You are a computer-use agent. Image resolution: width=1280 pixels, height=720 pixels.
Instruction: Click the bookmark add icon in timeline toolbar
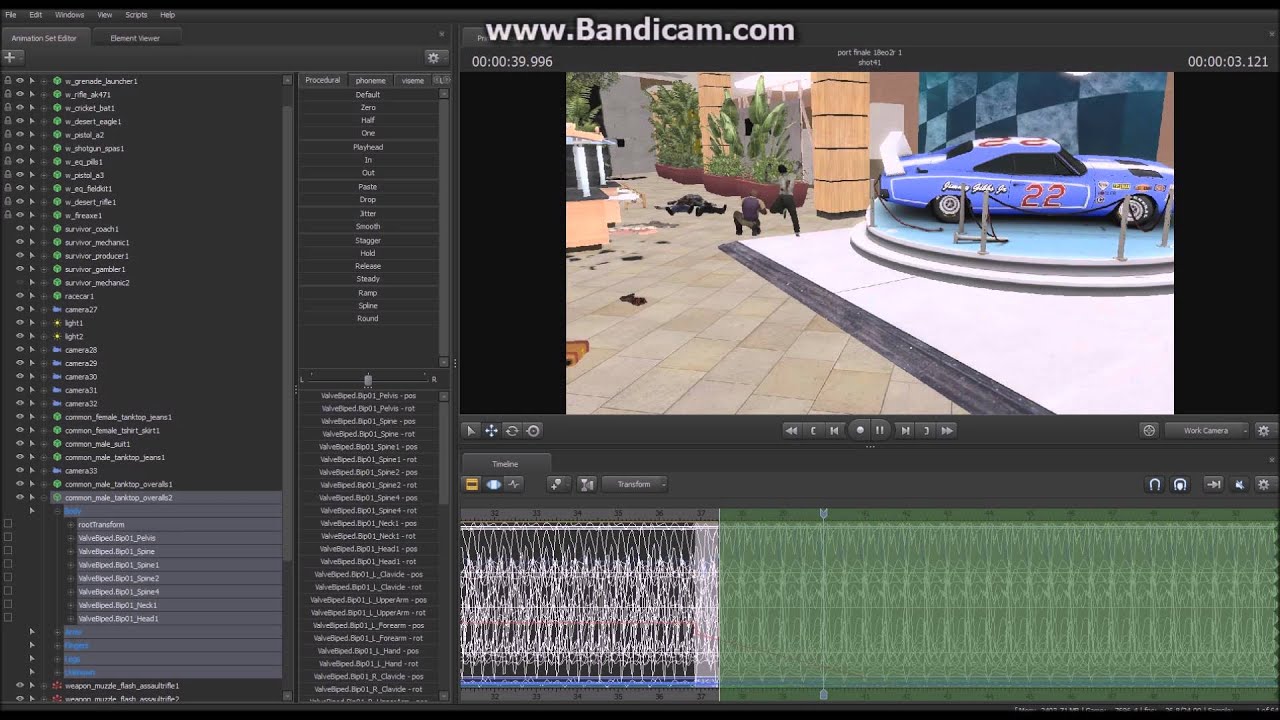click(x=557, y=484)
